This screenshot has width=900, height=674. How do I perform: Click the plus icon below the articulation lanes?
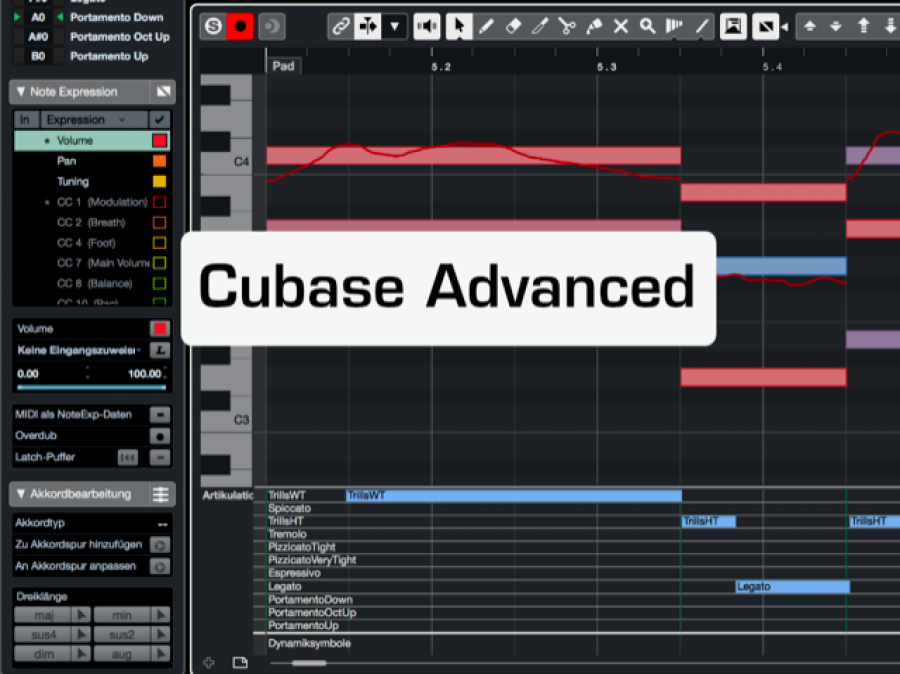209,663
